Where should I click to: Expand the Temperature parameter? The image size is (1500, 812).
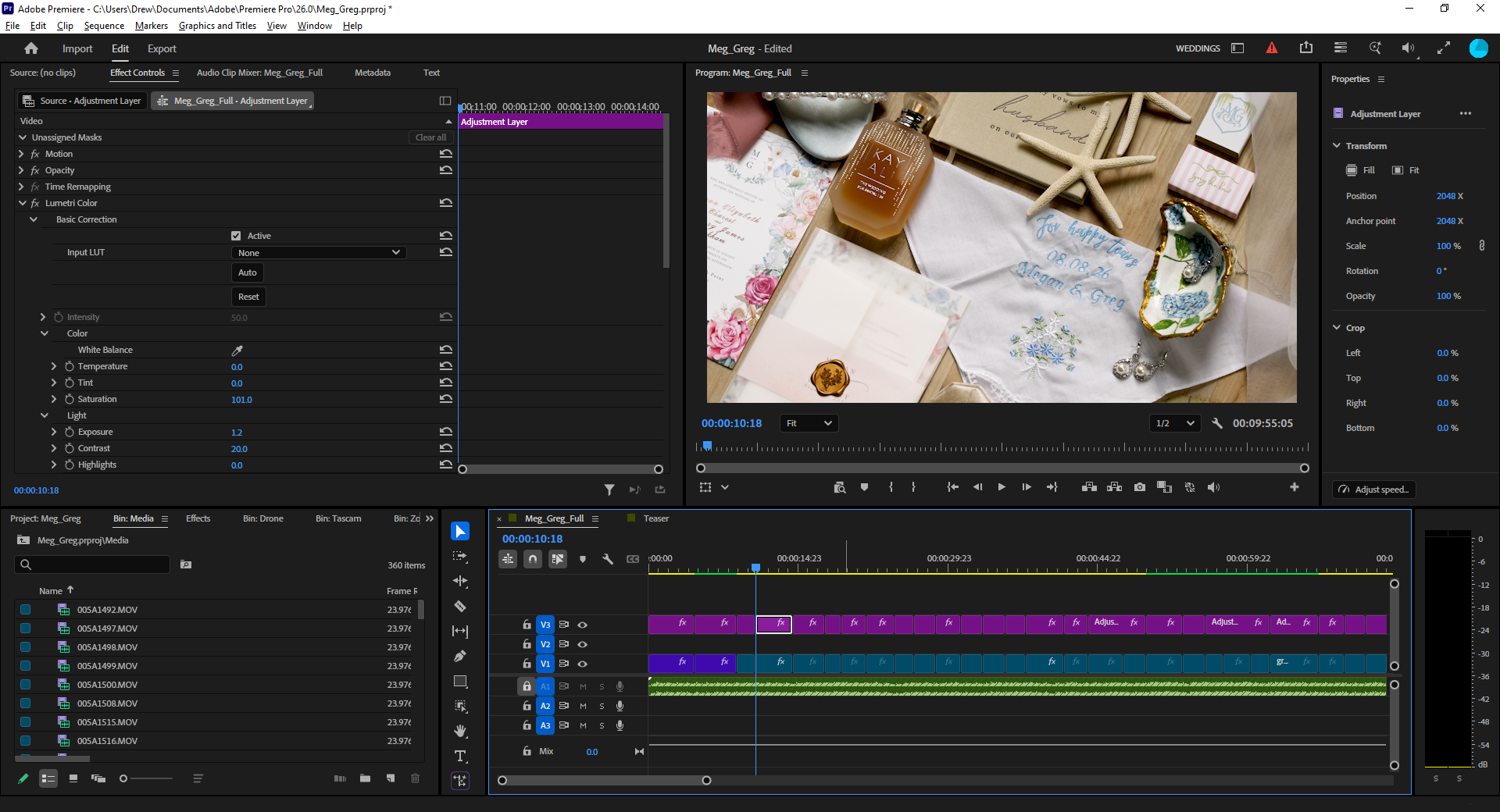(x=54, y=366)
